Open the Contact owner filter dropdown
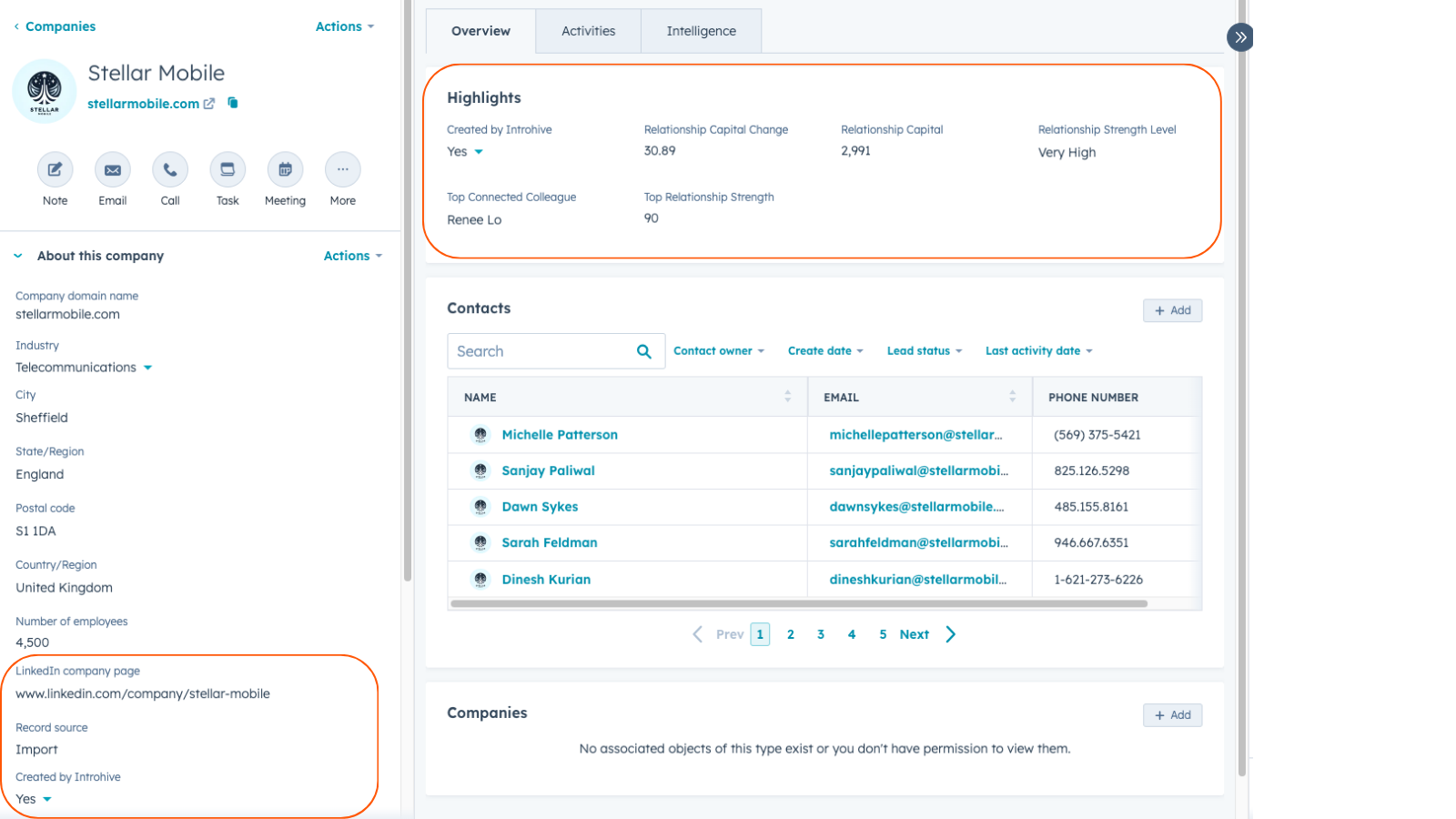 tap(718, 351)
